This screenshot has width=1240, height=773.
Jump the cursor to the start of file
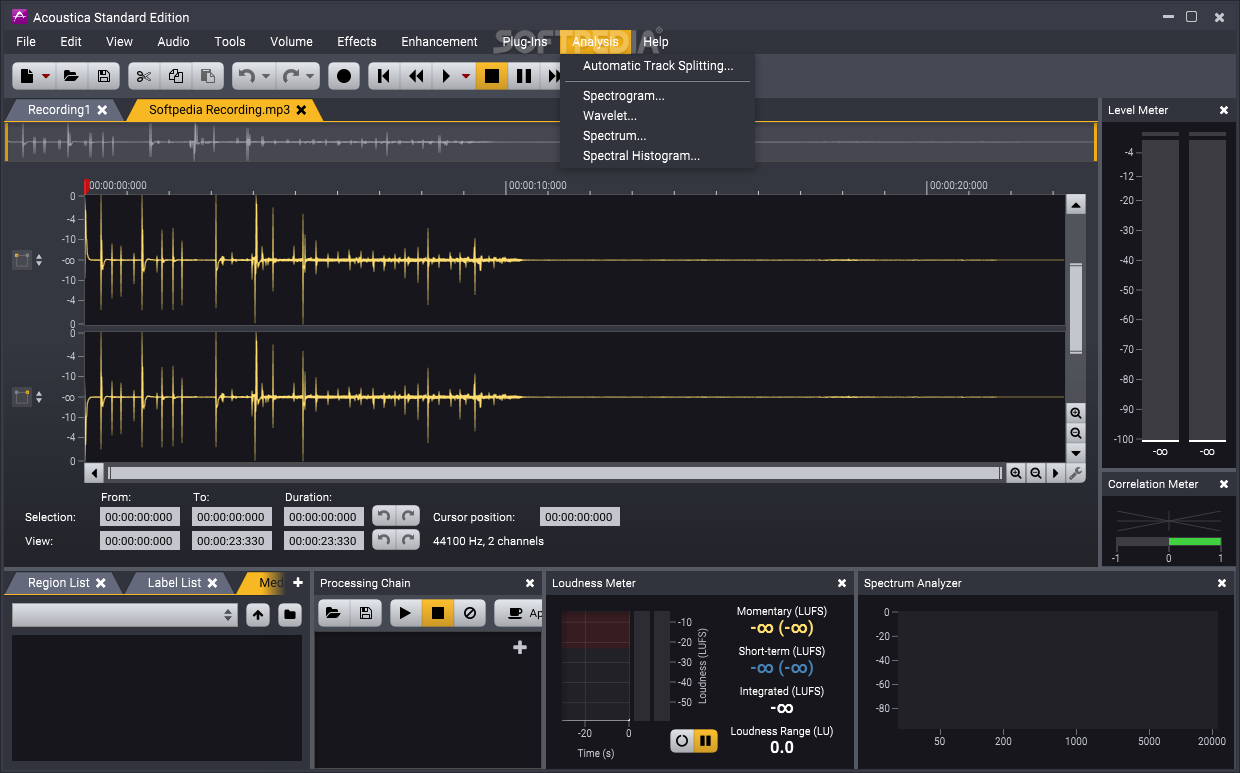tap(384, 76)
